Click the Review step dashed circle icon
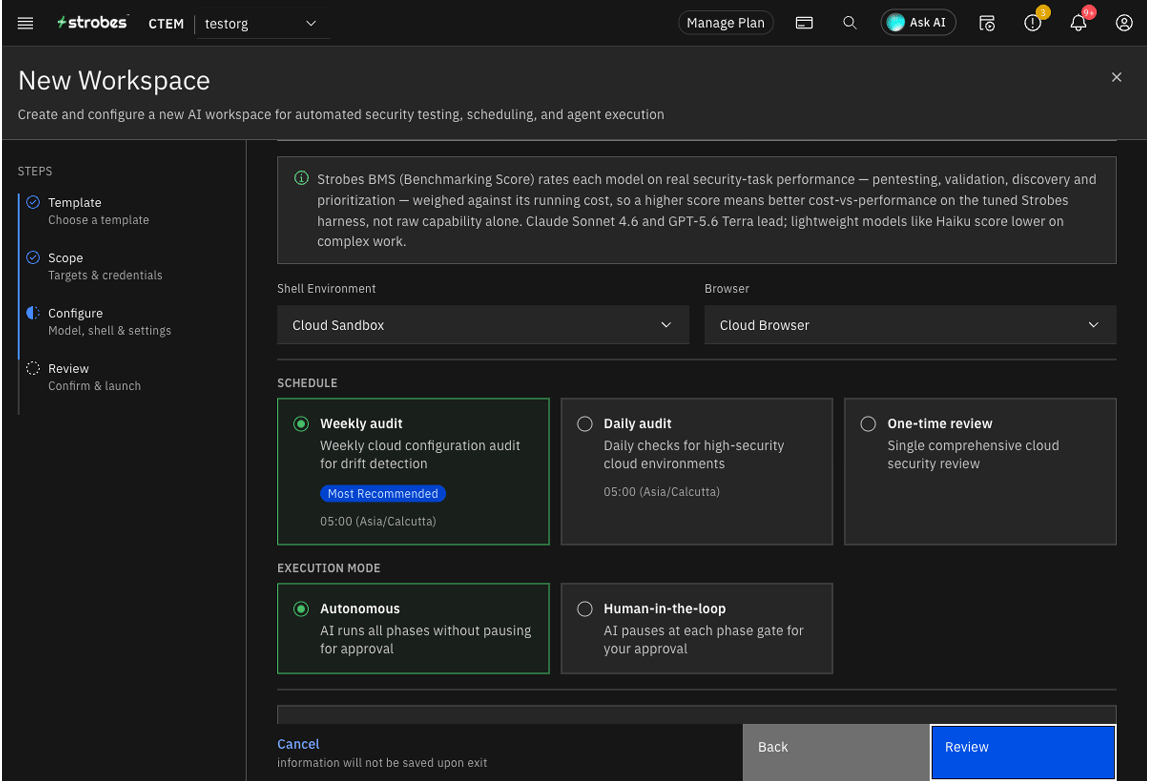Screen dimensions: 1150x781 33,368
